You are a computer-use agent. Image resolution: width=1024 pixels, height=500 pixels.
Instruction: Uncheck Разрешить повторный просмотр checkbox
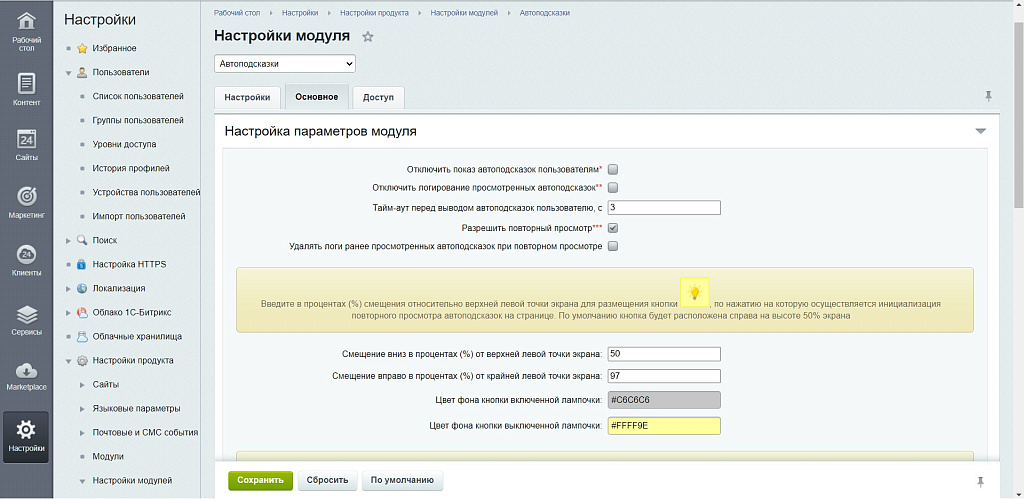[x=613, y=228]
